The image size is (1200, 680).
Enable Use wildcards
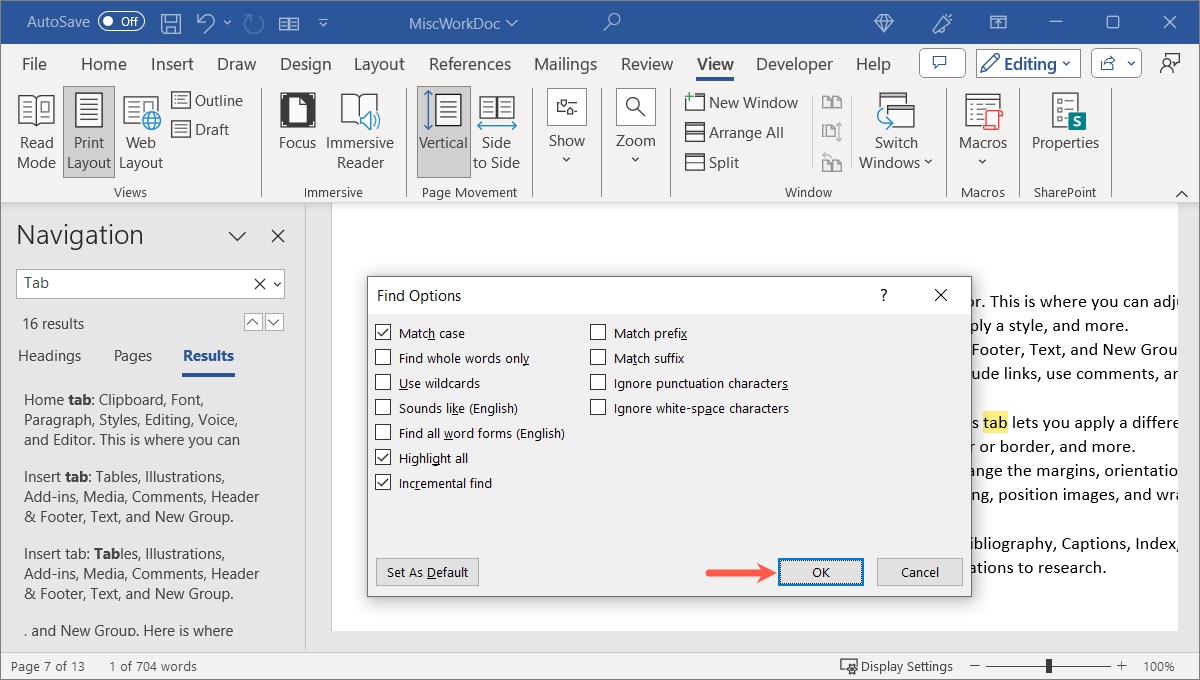(383, 382)
